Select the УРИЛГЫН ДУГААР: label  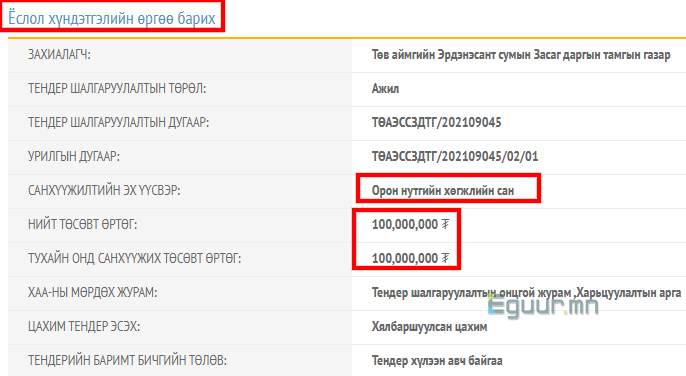click(74, 156)
